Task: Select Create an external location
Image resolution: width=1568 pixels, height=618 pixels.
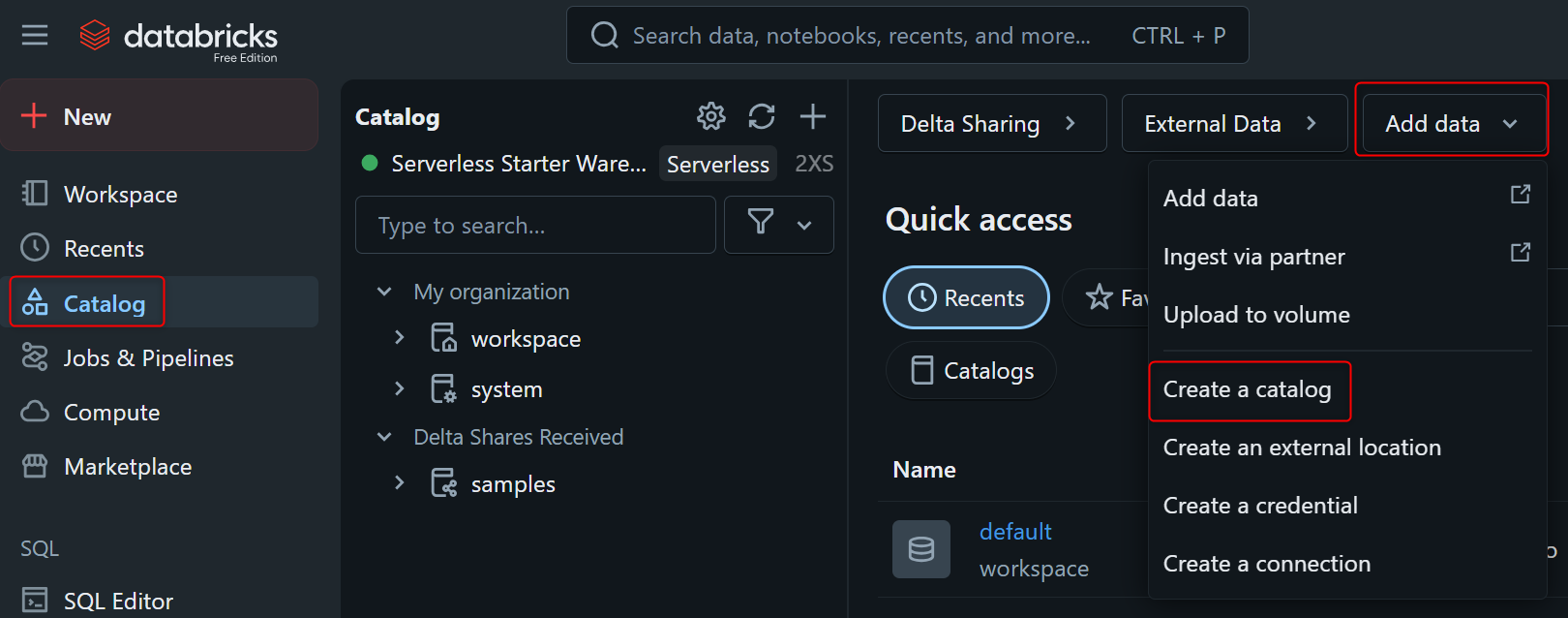Action: point(1346,448)
